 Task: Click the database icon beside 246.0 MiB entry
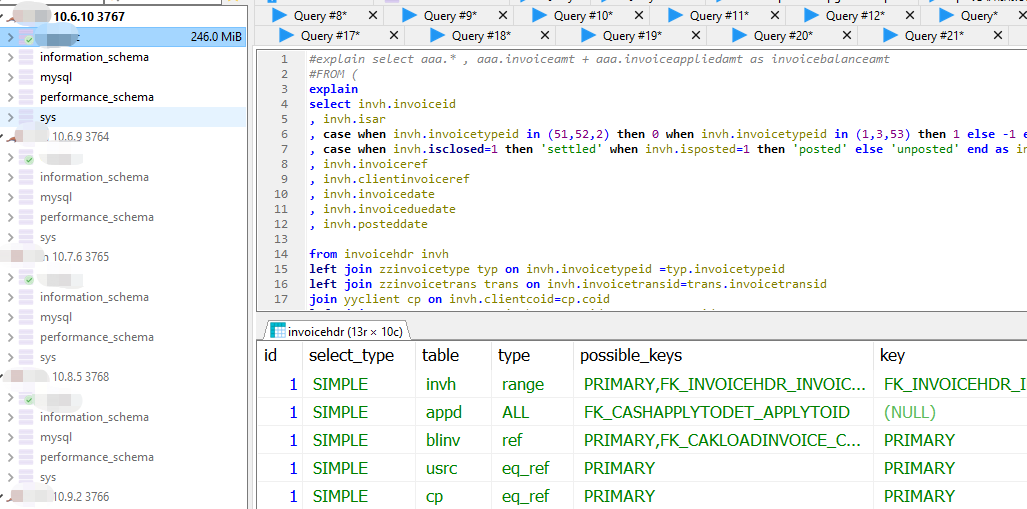(x=26, y=37)
